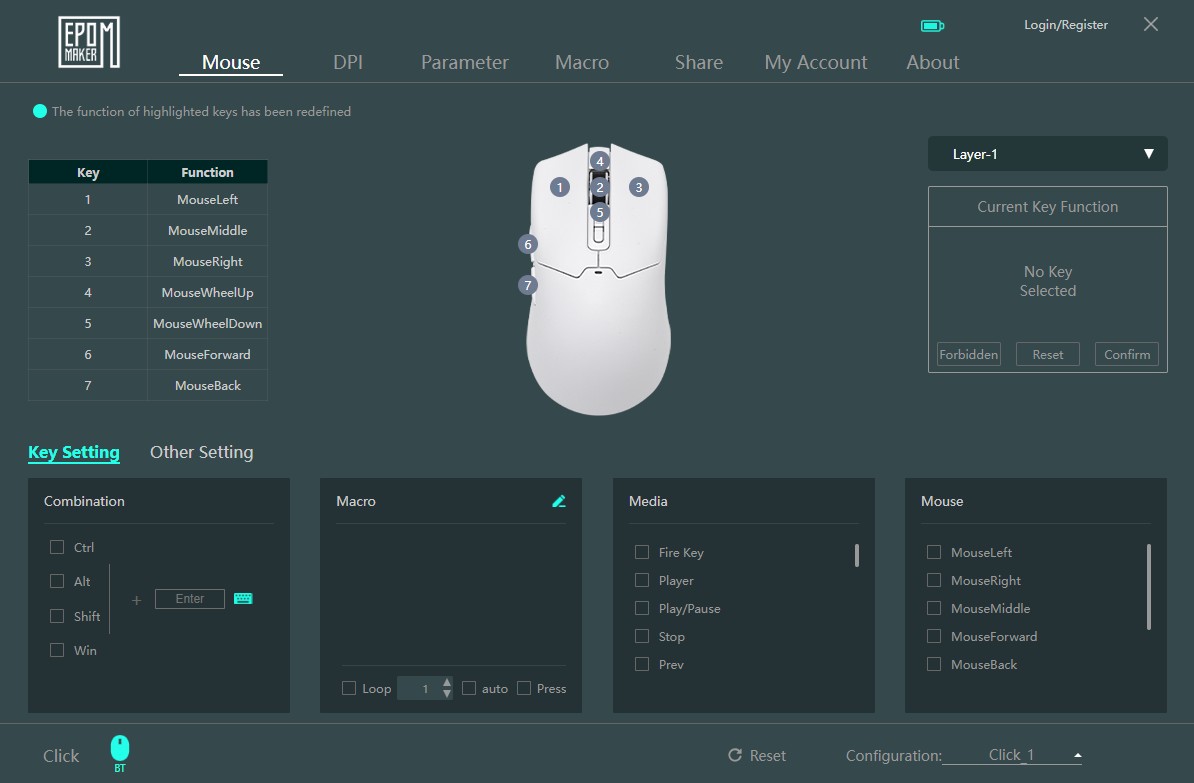Toggle the macro Press checkbox

click(x=524, y=688)
